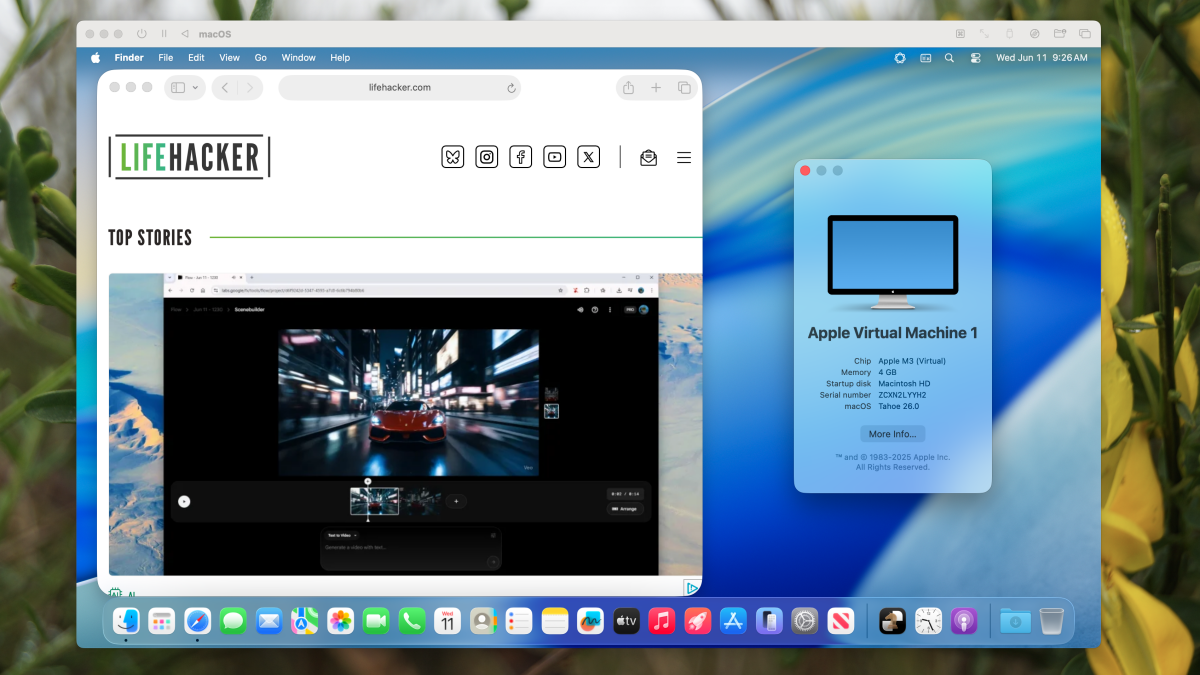Click the lifehacker.com address bar
The height and width of the screenshot is (675, 1200).
(x=400, y=88)
